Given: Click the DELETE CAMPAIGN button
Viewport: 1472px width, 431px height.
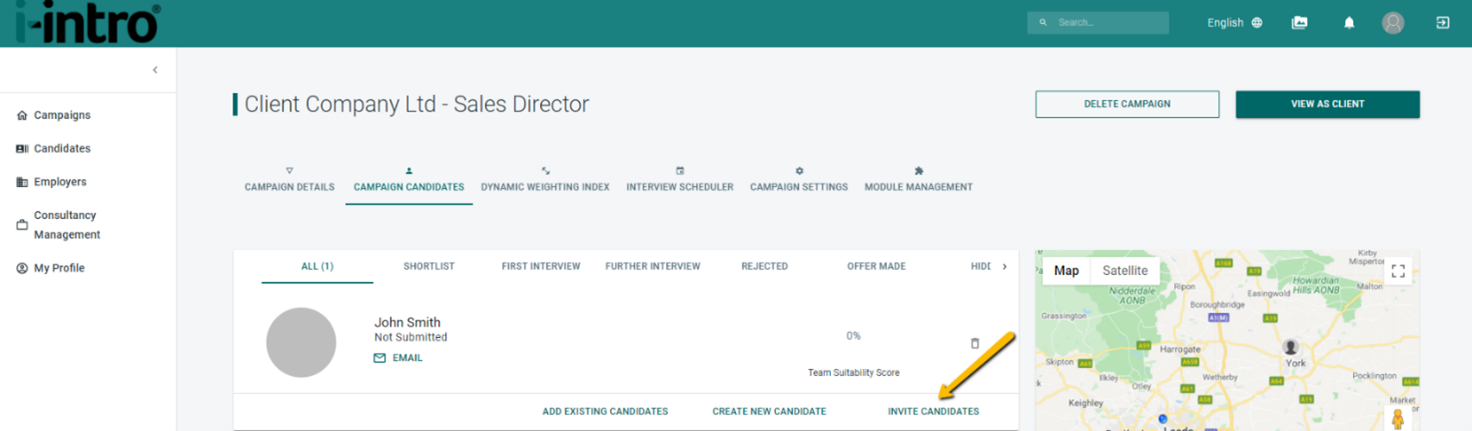Looking at the screenshot, I should (x=1127, y=104).
